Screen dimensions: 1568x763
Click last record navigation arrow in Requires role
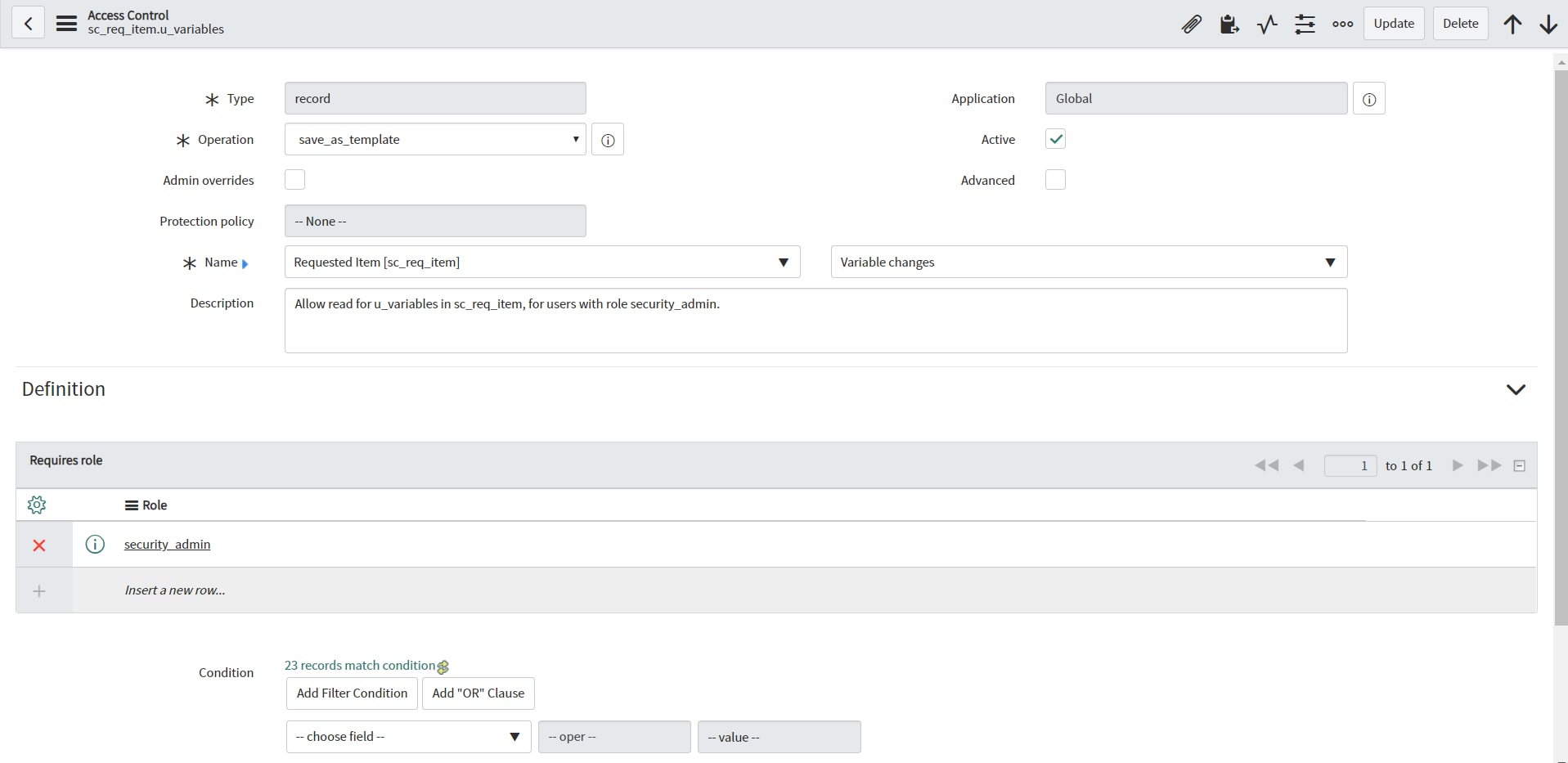(x=1489, y=465)
